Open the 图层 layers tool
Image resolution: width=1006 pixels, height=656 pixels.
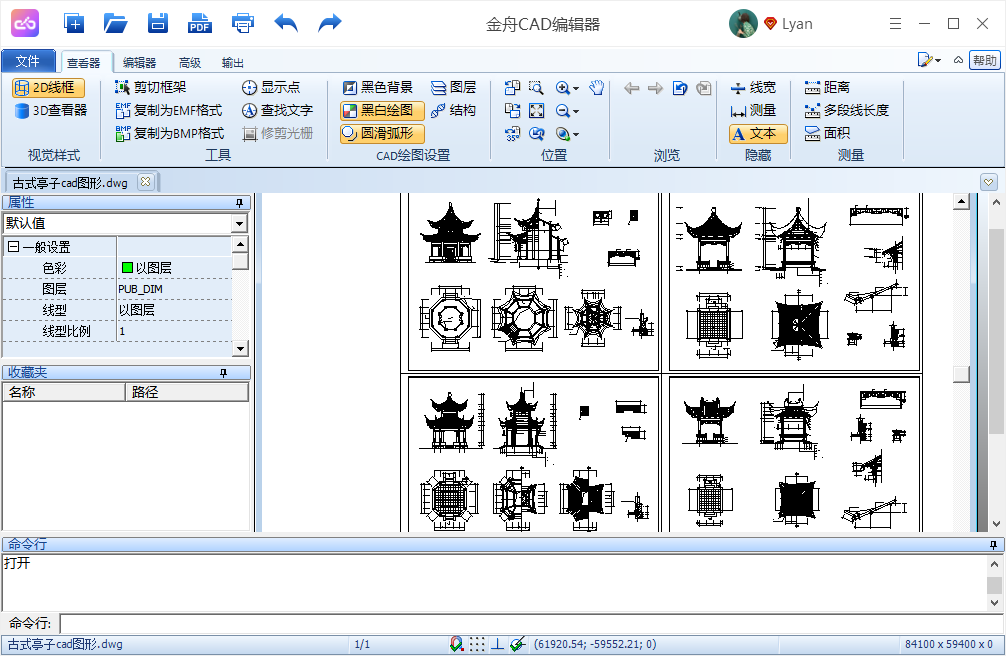click(x=453, y=88)
